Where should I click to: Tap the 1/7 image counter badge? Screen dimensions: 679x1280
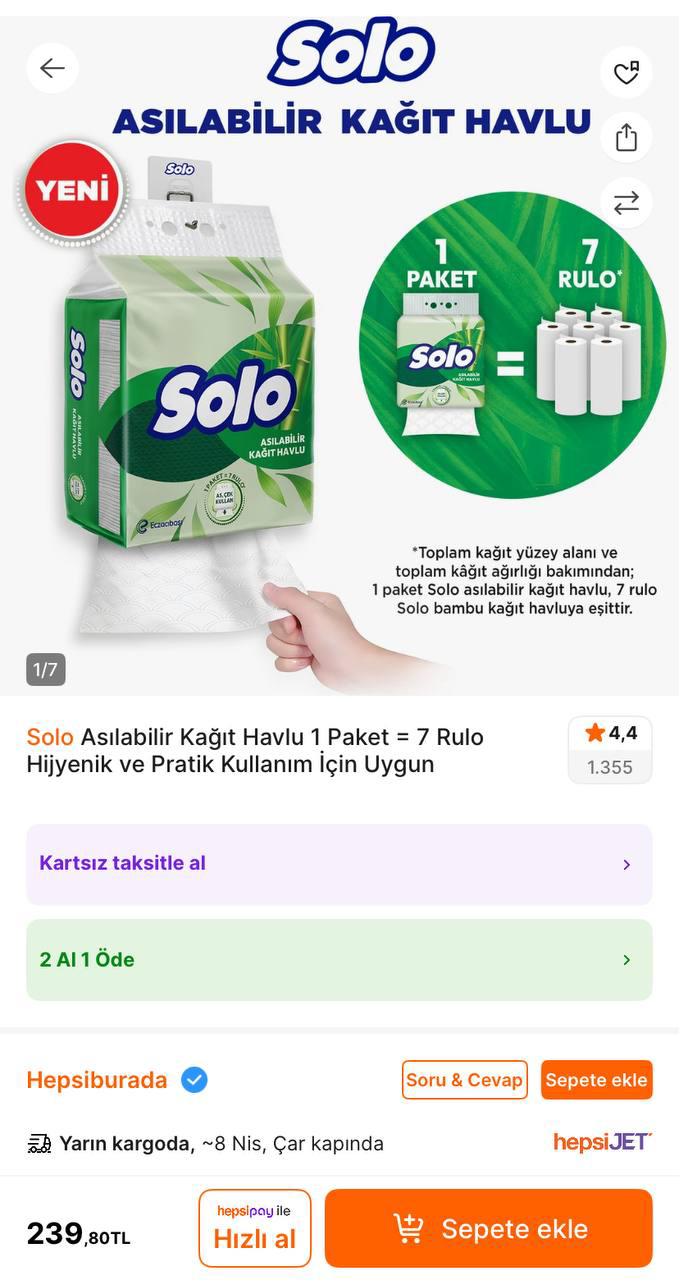coord(46,669)
